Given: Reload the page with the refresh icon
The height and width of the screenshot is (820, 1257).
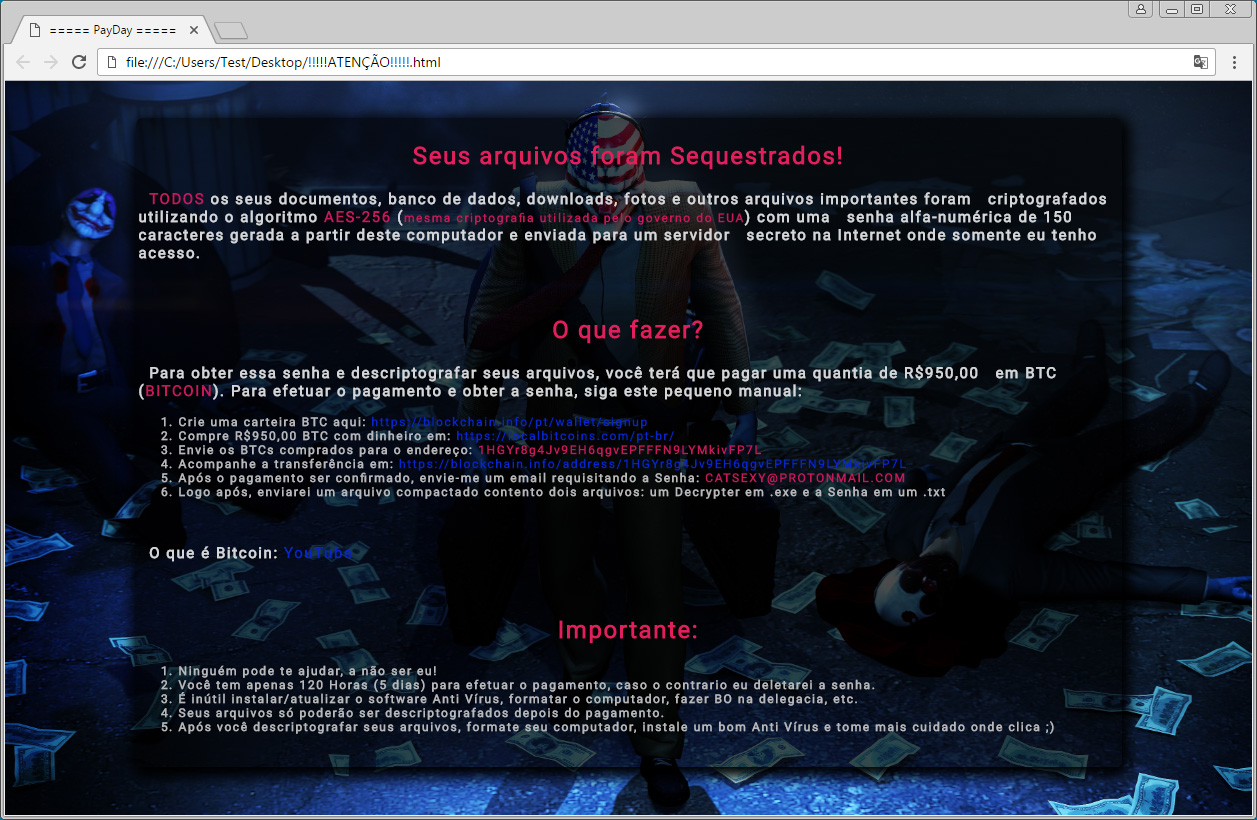Looking at the screenshot, I should (x=79, y=62).
